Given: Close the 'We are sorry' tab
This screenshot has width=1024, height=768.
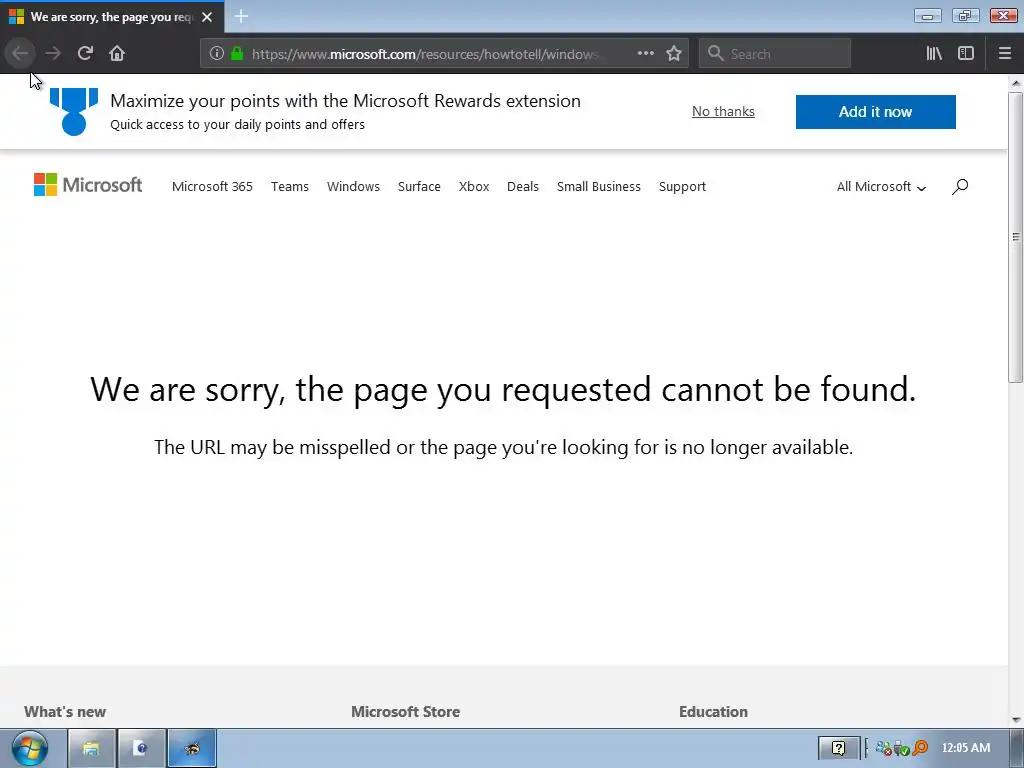Looking at the screenshot, I should click(x=207, y=17).
